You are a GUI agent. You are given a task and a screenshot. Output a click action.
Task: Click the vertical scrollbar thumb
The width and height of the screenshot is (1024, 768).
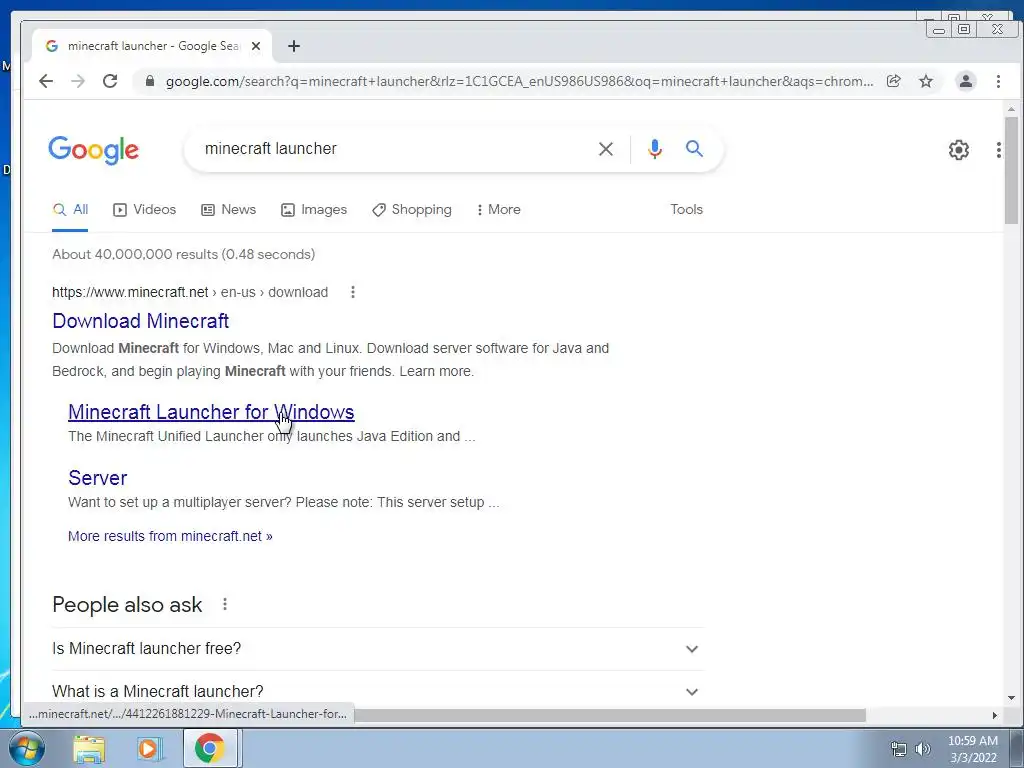(x=1011, y=170)
